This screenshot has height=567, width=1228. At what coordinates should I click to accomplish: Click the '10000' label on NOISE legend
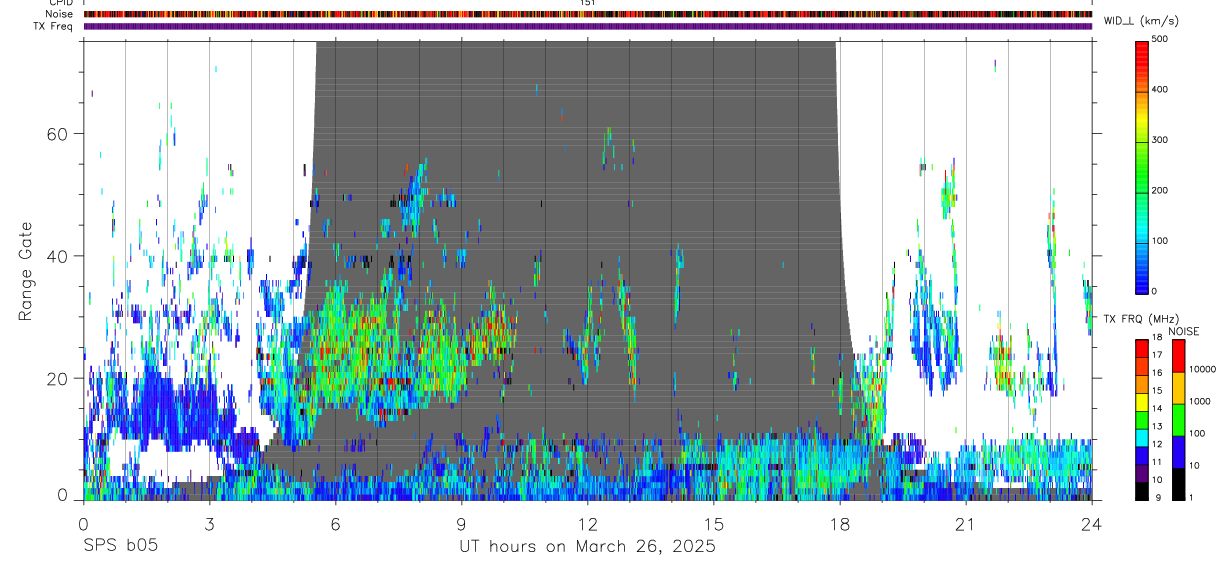1202,369
